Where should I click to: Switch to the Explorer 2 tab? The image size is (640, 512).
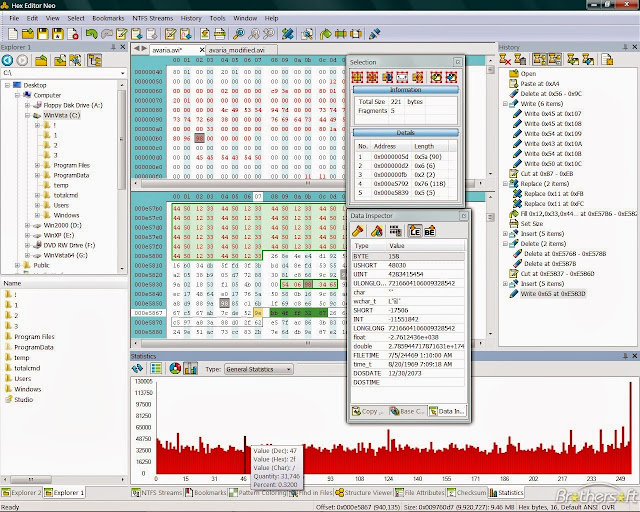click(21, 492)
